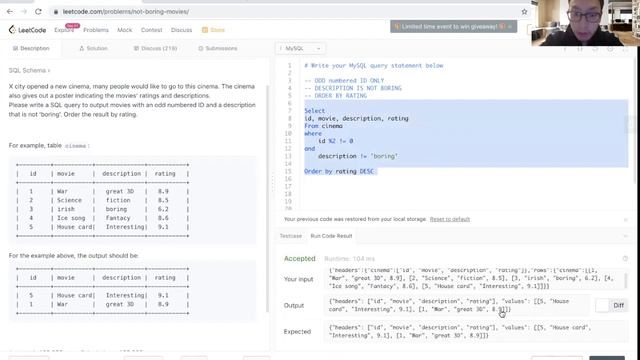Click the padlock icon in the address bar

point(56,12)
